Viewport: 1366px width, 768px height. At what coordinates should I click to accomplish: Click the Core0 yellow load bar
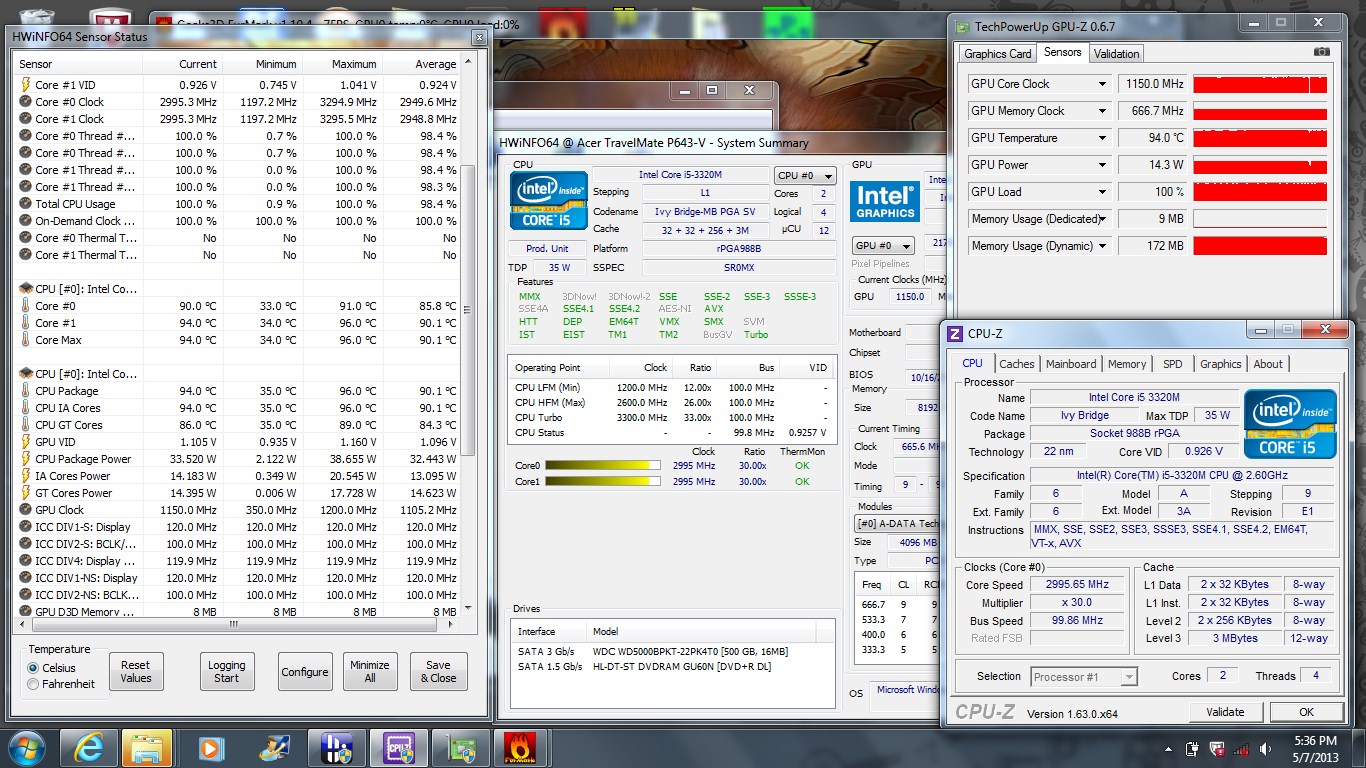[603, 465]
